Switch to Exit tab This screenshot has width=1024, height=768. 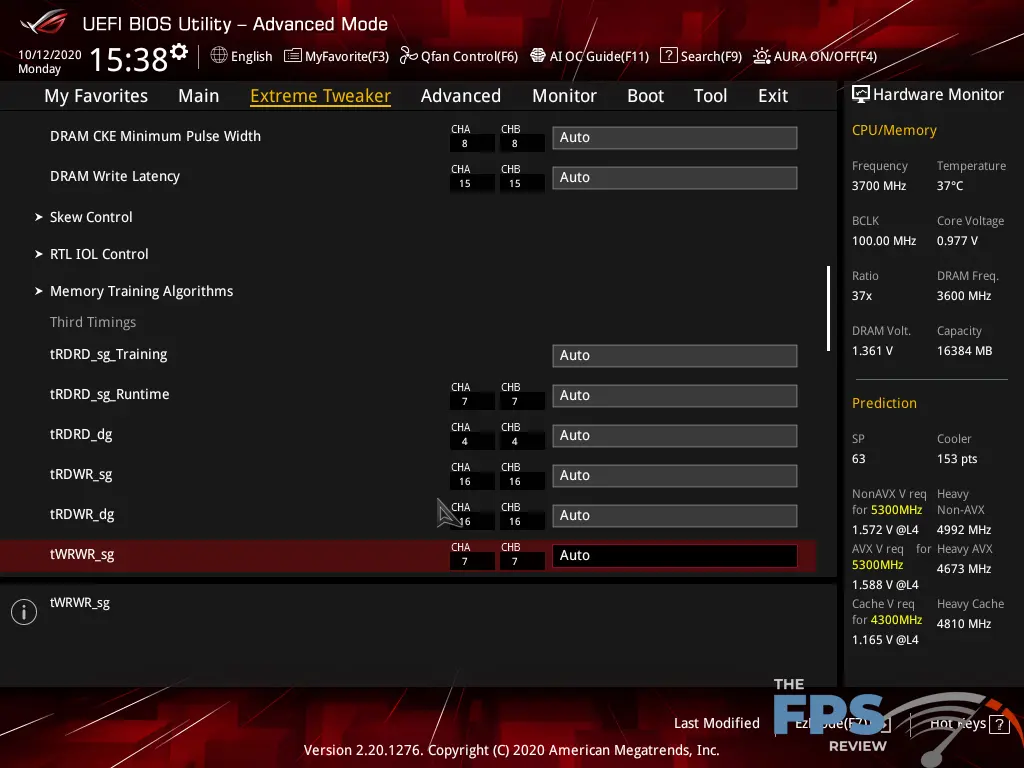coord(773,96)
